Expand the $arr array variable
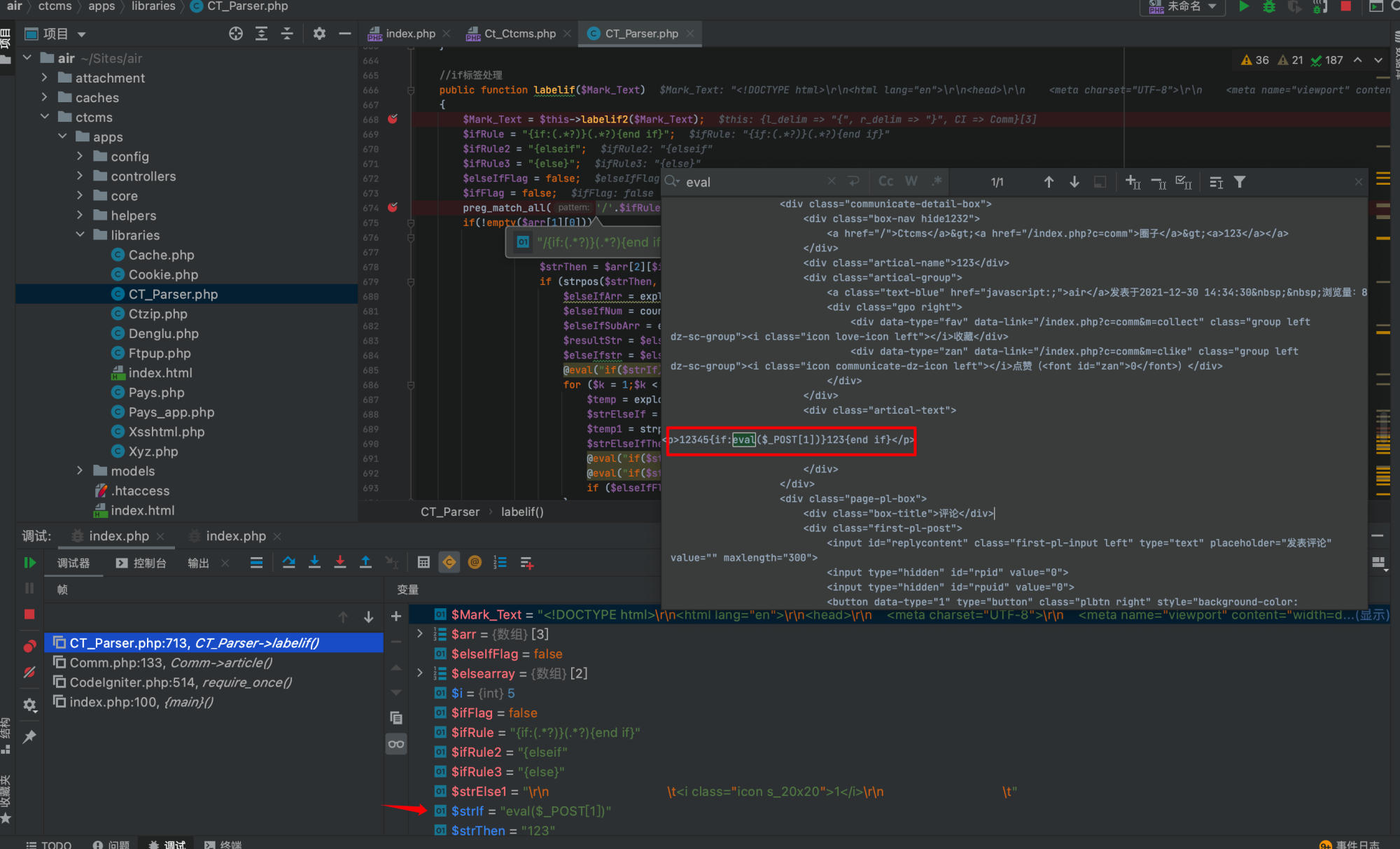Viewport: 1400px width, 849px height. click(x=420, y=634)
